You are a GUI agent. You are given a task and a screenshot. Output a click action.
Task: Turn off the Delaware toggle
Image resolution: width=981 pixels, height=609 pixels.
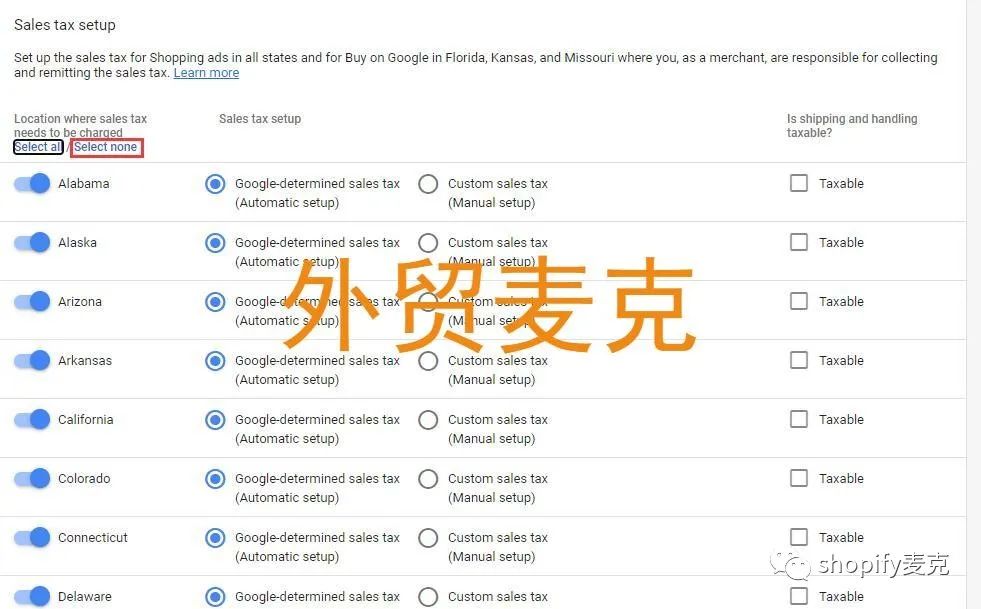[31, 596]
